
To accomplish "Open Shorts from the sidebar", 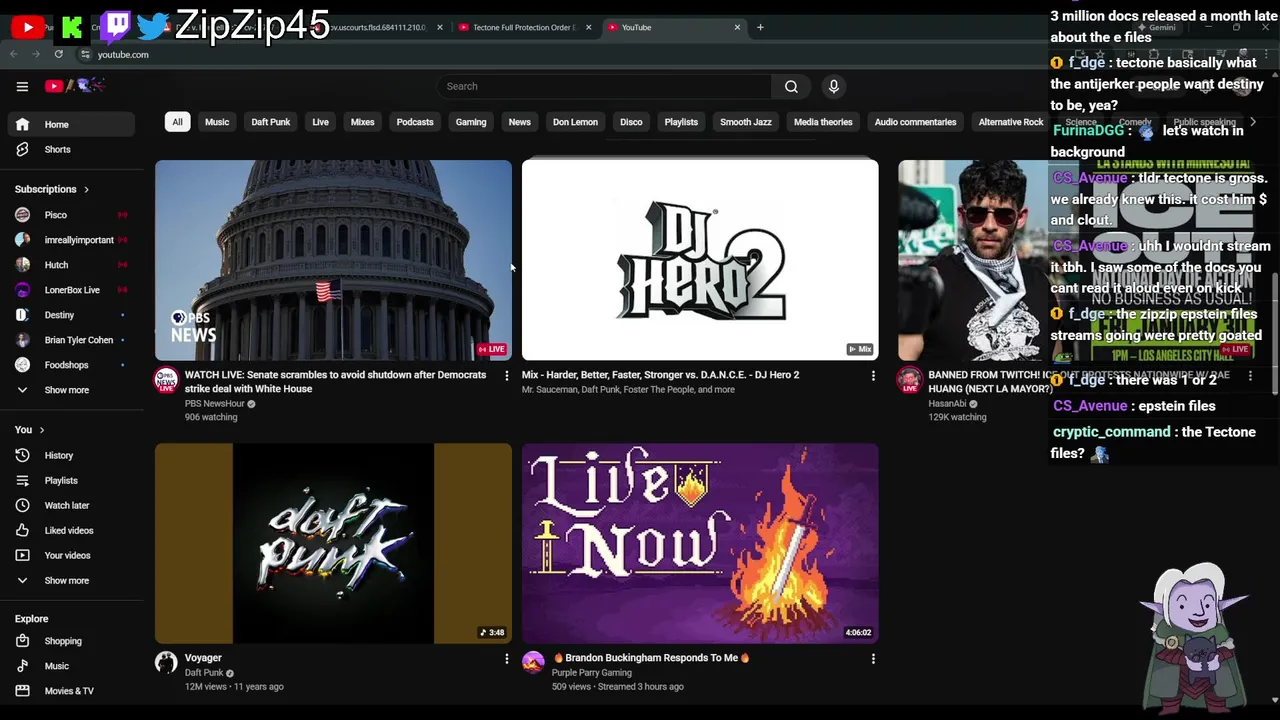I will (70, 149).
